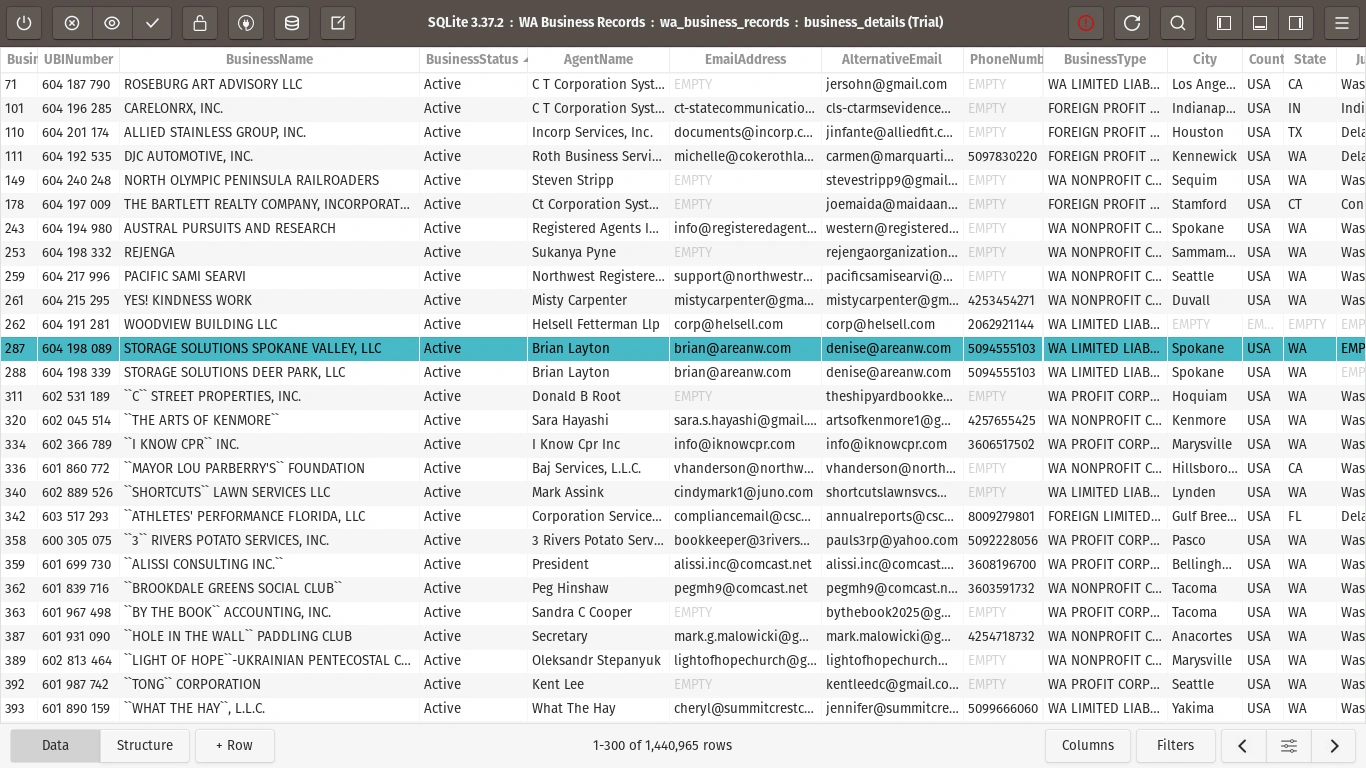Go to the next page of rows
Screen dimensions: 1366x768
tap(1334, 745)
